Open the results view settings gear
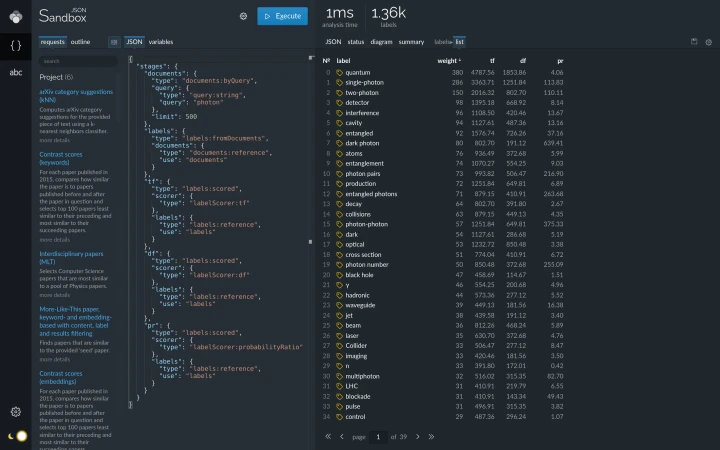This screenshot has height=450, width=720. click(x=709, y=42)
